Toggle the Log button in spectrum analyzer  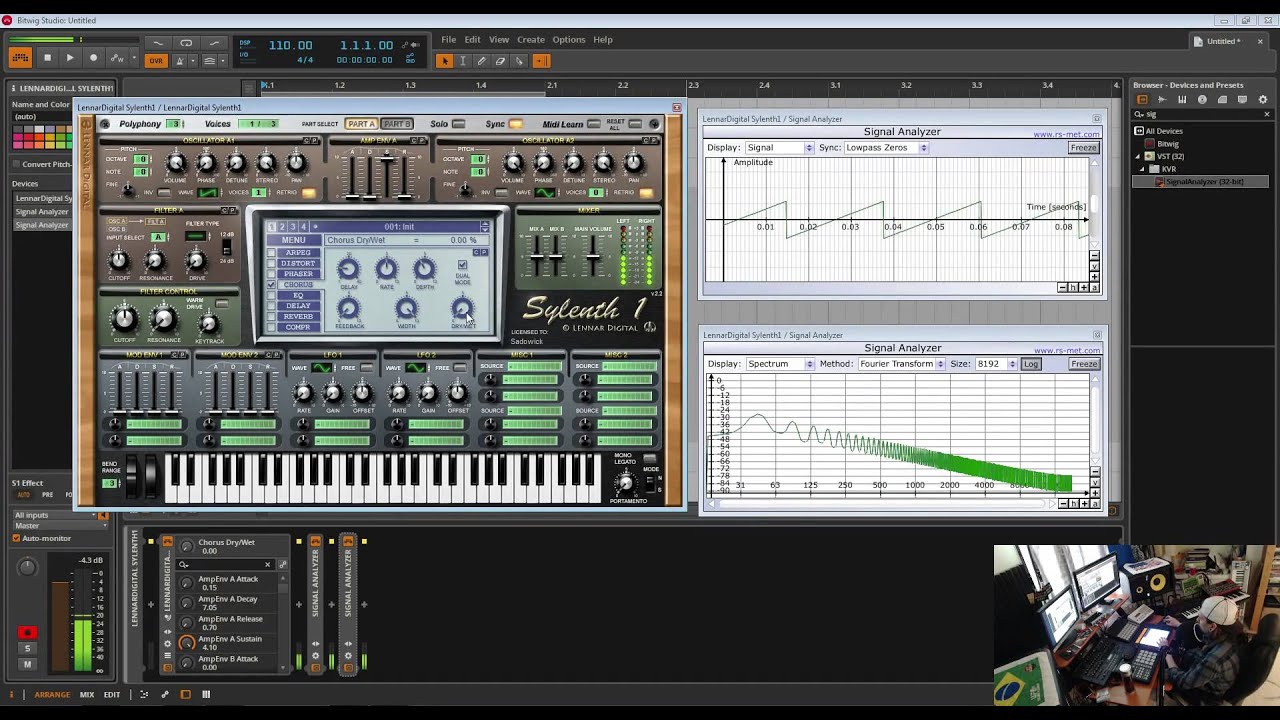(x=1031, y=364)
